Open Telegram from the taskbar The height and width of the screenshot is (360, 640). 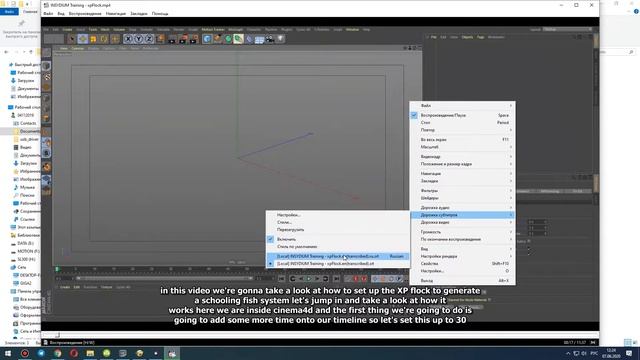pyautogui.click(x=41, y=353)
